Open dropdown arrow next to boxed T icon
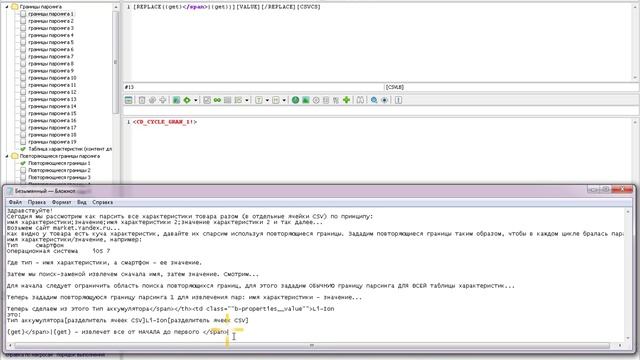Screen dimensions: 640x360 click(267, 100)
